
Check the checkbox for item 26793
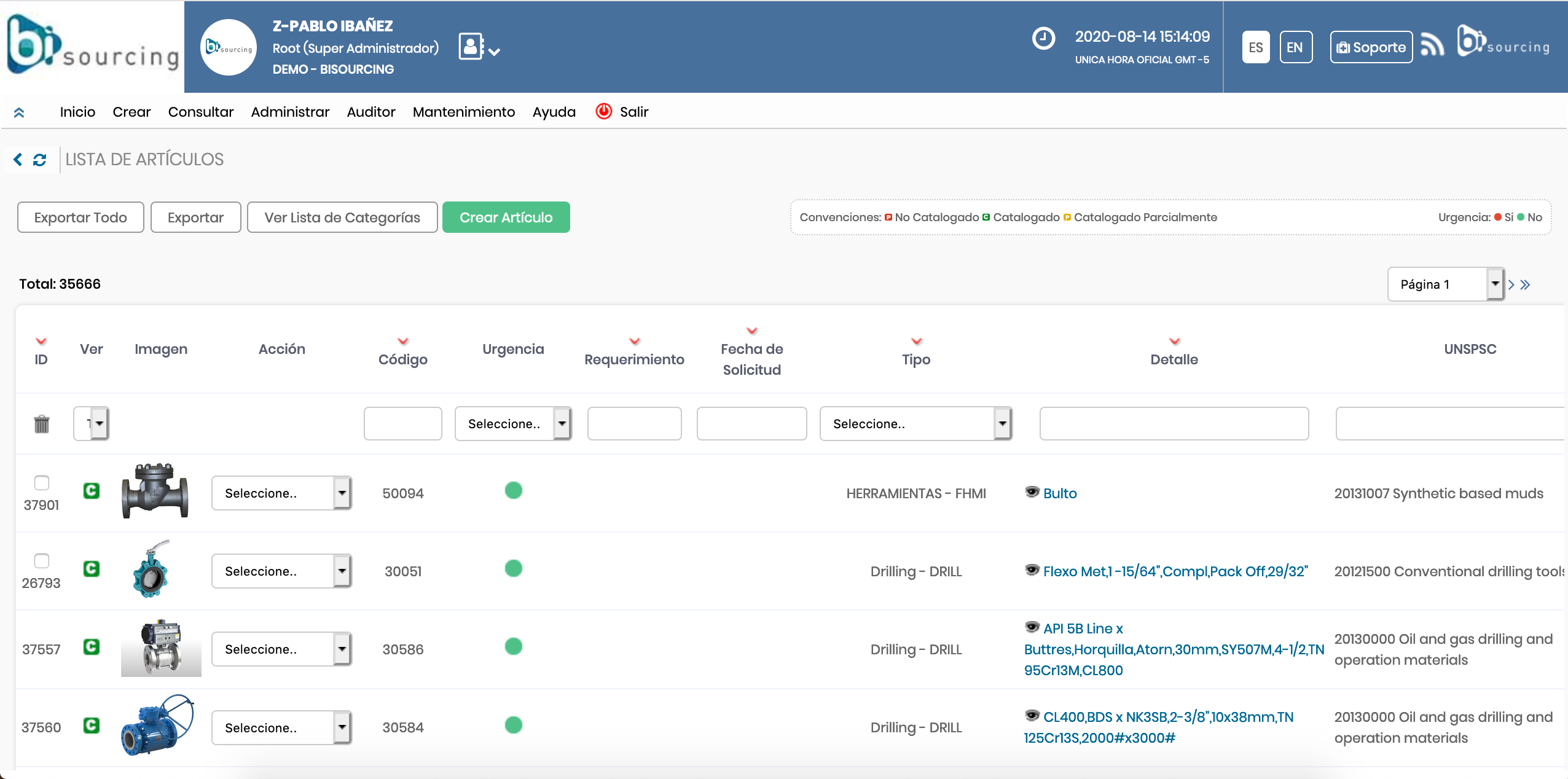(x=42, y=561)
